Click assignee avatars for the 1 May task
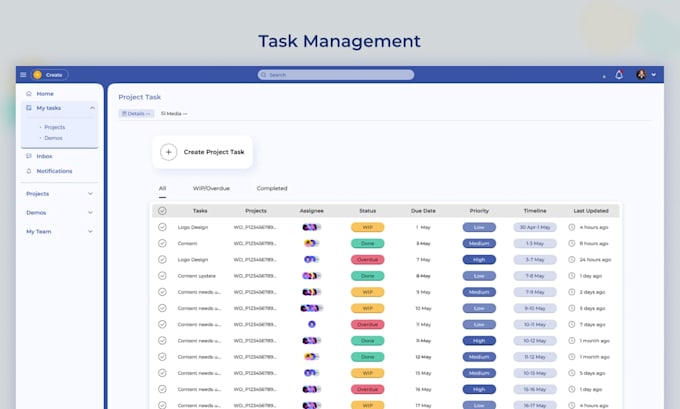 pyautogui.click(x=311, y=227)
